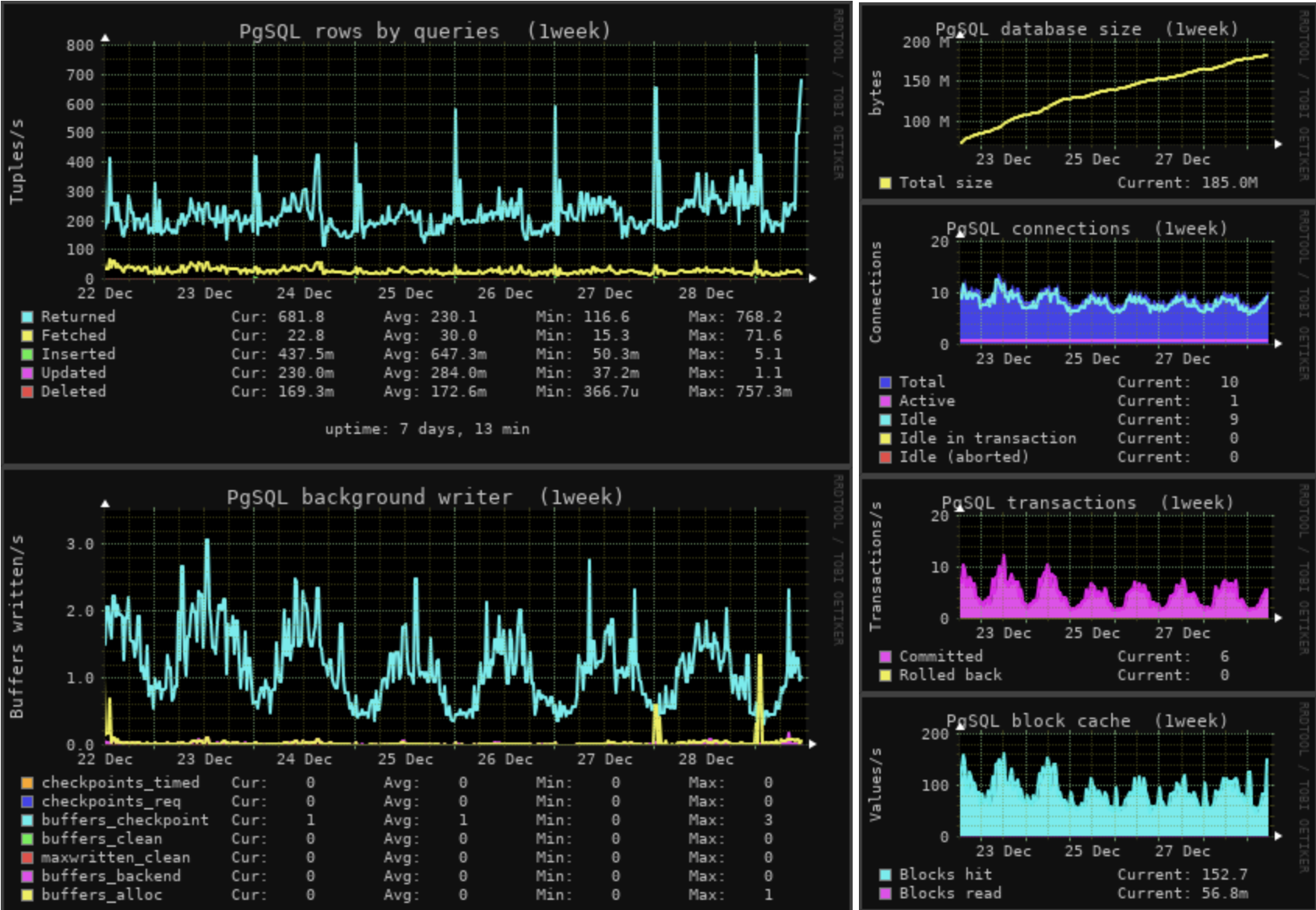
Task: Click the magenta Blocks read legend swatch
Action: point(885,894)
